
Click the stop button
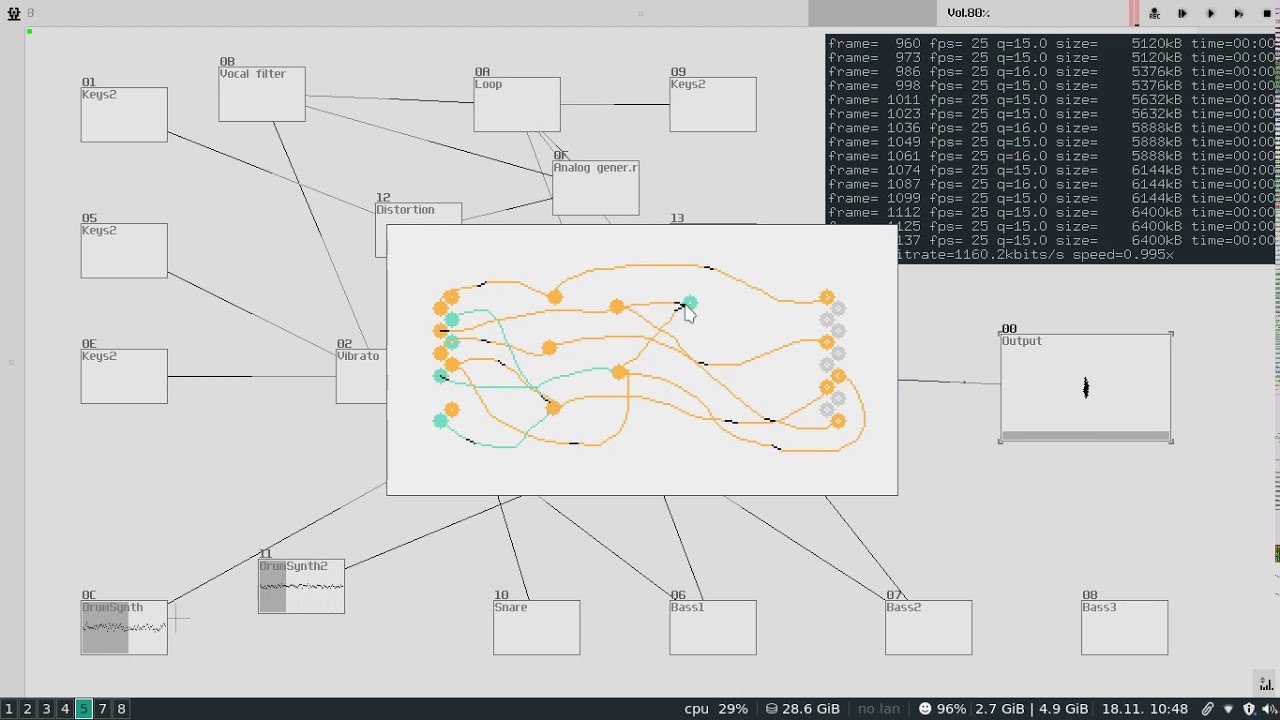[1266, 13]
